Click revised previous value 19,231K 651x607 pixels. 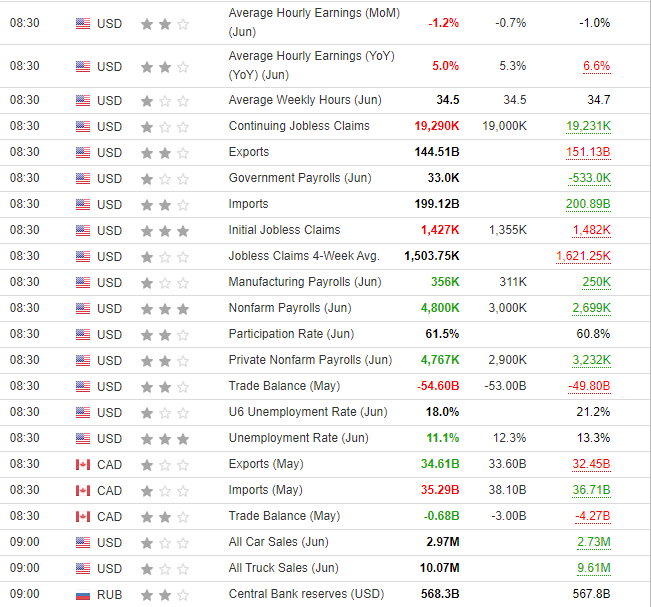pos(588,126)
